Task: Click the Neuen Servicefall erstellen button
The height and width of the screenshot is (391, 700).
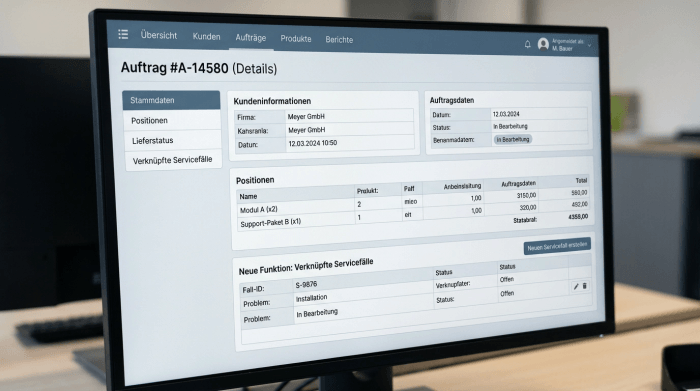Action: click(557, 246)
